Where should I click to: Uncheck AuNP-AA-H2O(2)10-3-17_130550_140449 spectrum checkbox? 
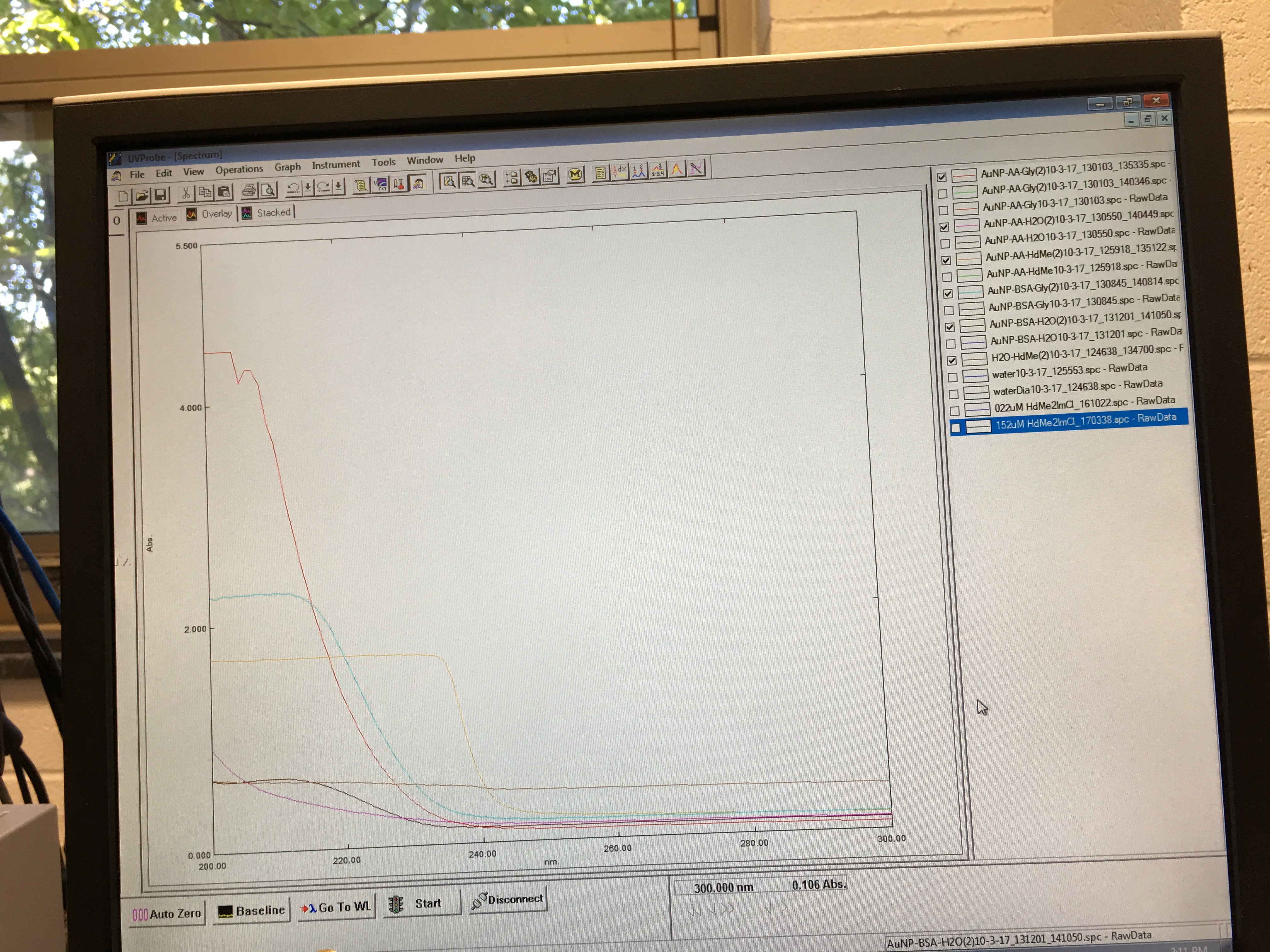[x=944, y=227]
